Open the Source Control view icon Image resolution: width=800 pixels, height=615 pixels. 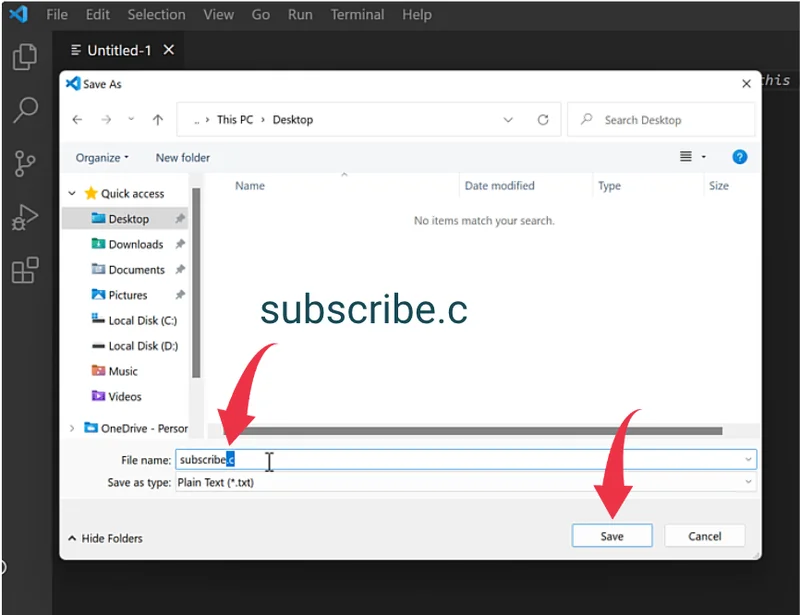(25, 164)
